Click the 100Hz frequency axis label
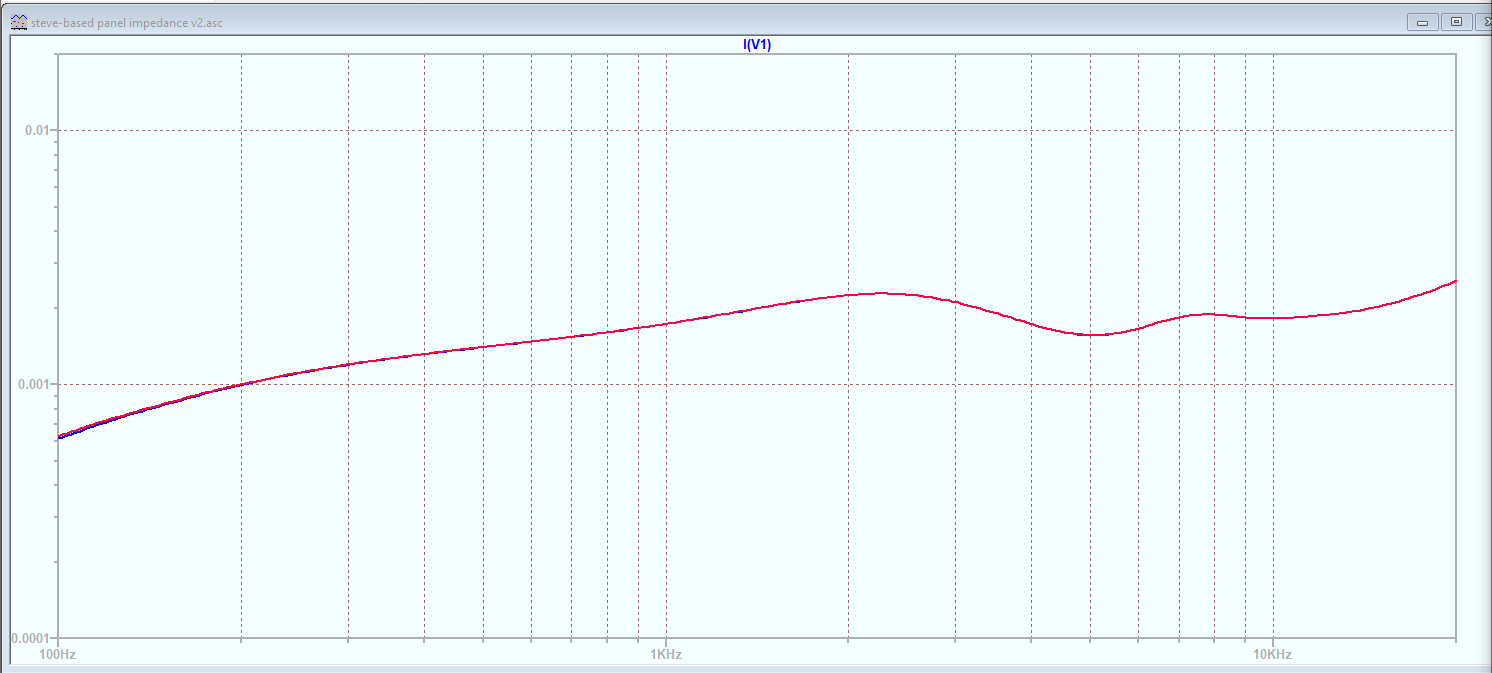This screenshot has width=1492, height=673. tap(57, 655)
